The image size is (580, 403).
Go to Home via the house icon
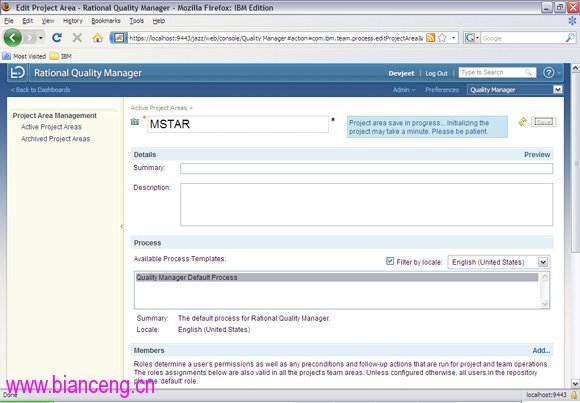pos(98,38)
